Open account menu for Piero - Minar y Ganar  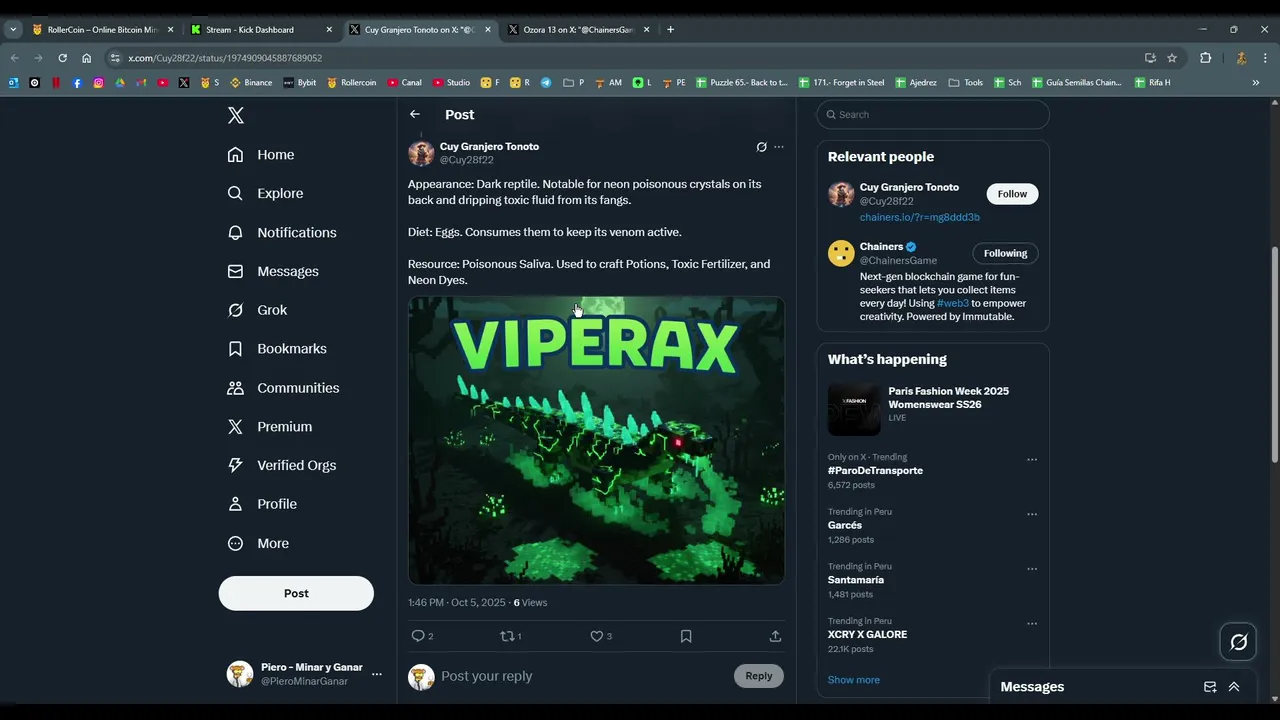(304, 674)
